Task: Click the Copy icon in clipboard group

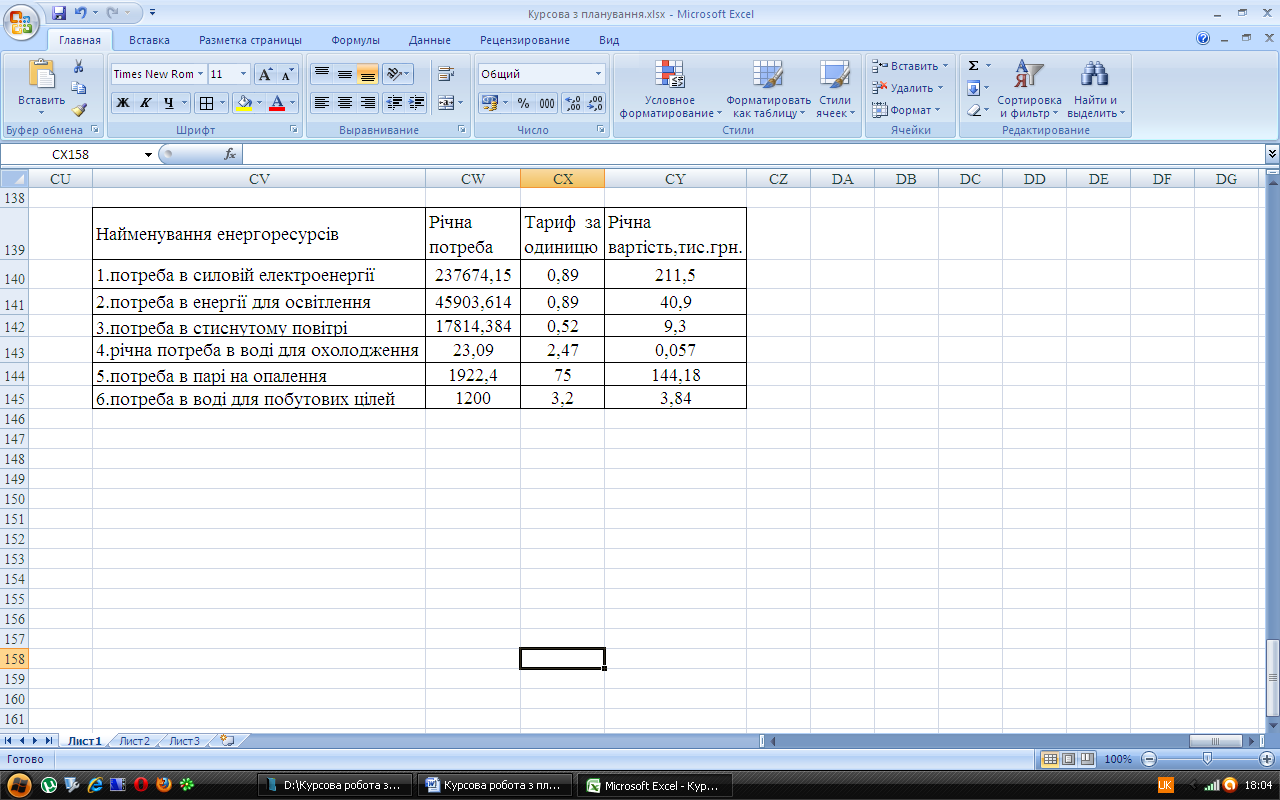Action: [78, 88]
